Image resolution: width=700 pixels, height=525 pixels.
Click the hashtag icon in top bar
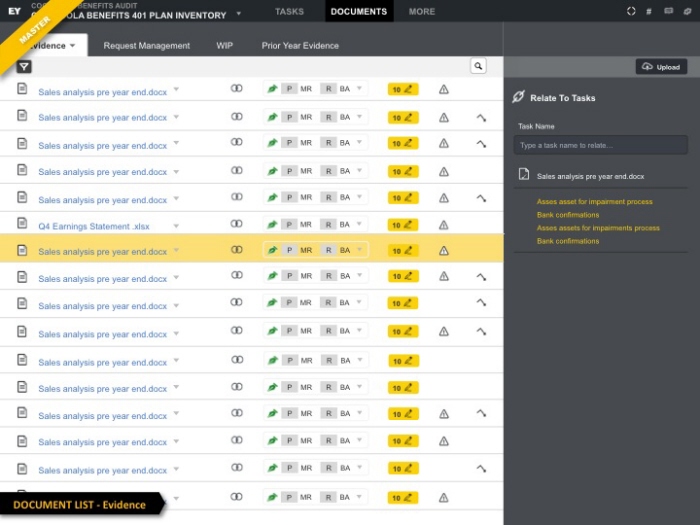(x=650, y=11)
